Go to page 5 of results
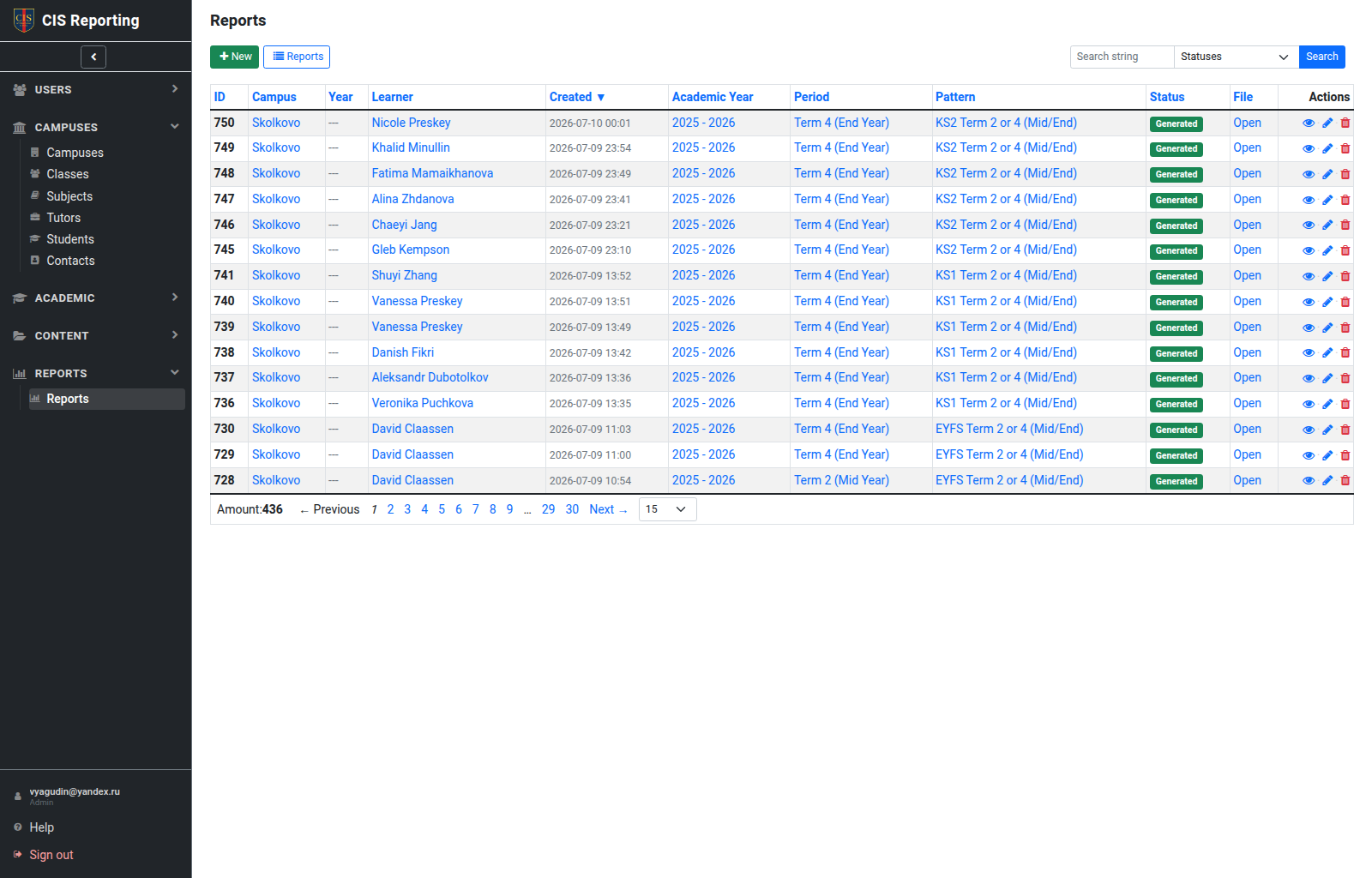 (x=442, y=509)
